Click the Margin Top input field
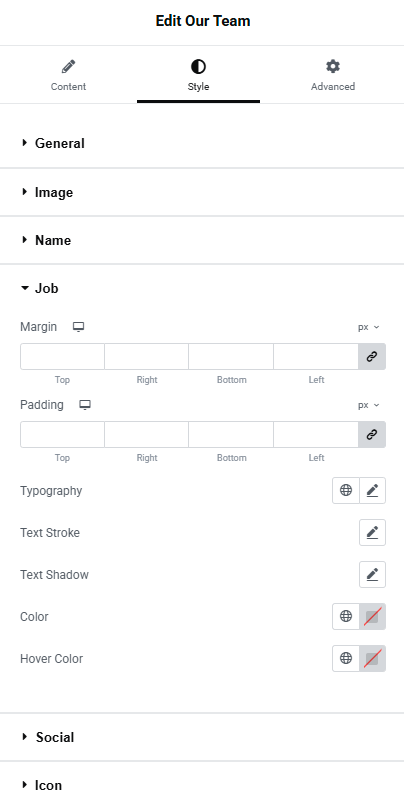 (x=62, y=357)
